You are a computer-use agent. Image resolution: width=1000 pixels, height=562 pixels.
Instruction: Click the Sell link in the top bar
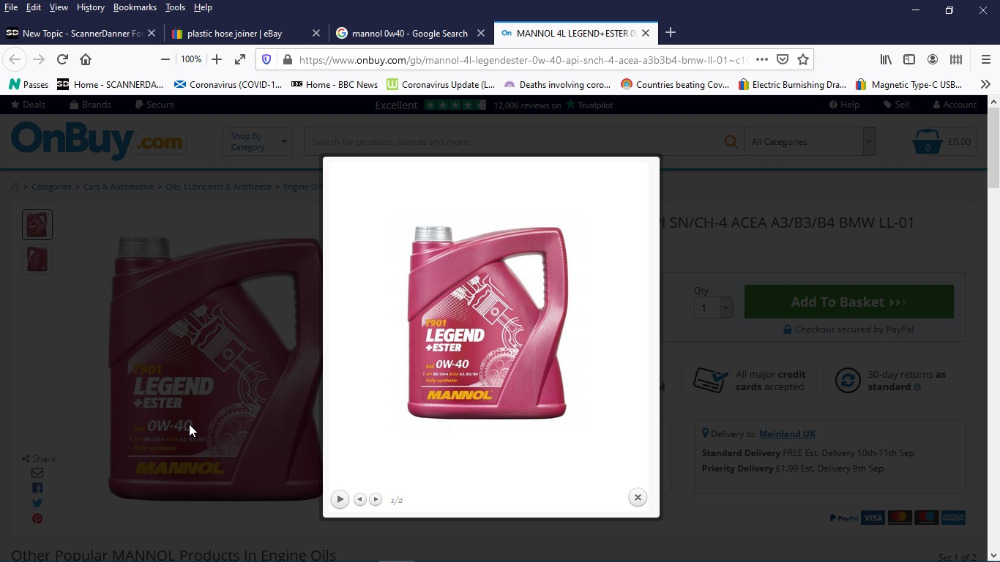point(896,105)
